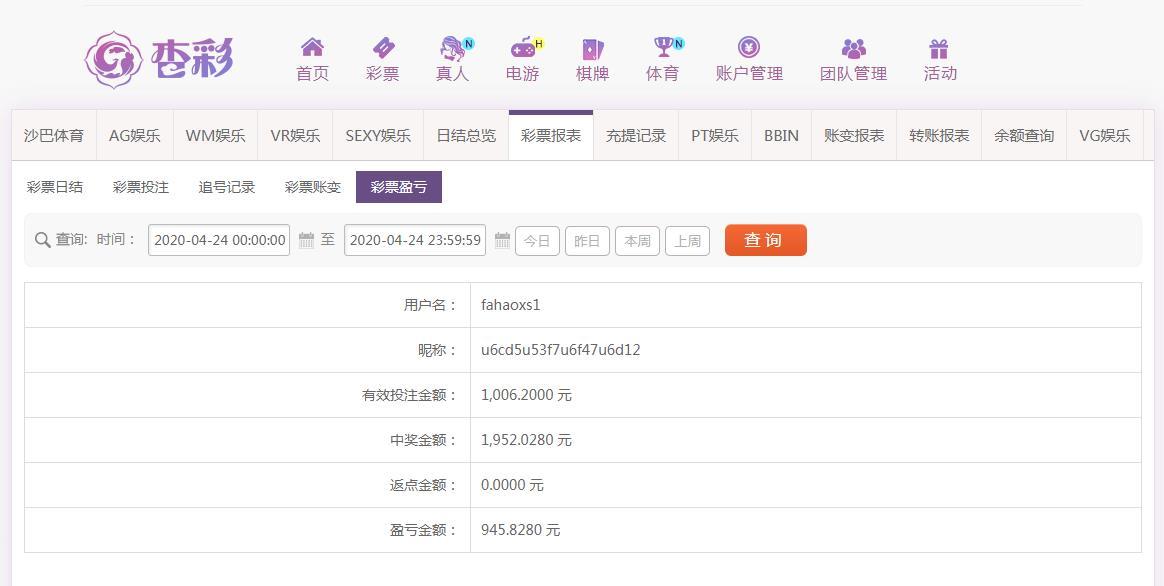This screenshot has width=1164, height=586.
Task: Click username value fahaoxs1
Action: coord(511,305)
